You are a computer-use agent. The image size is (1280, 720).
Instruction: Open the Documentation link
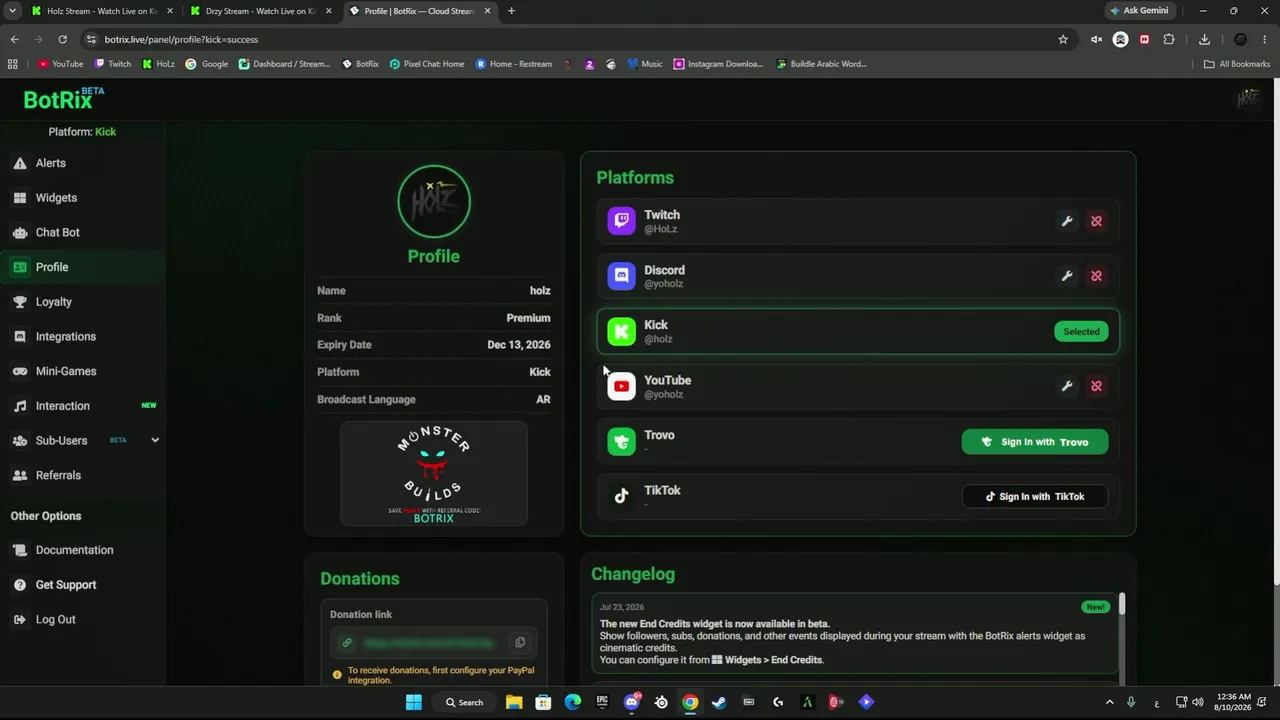83,550
